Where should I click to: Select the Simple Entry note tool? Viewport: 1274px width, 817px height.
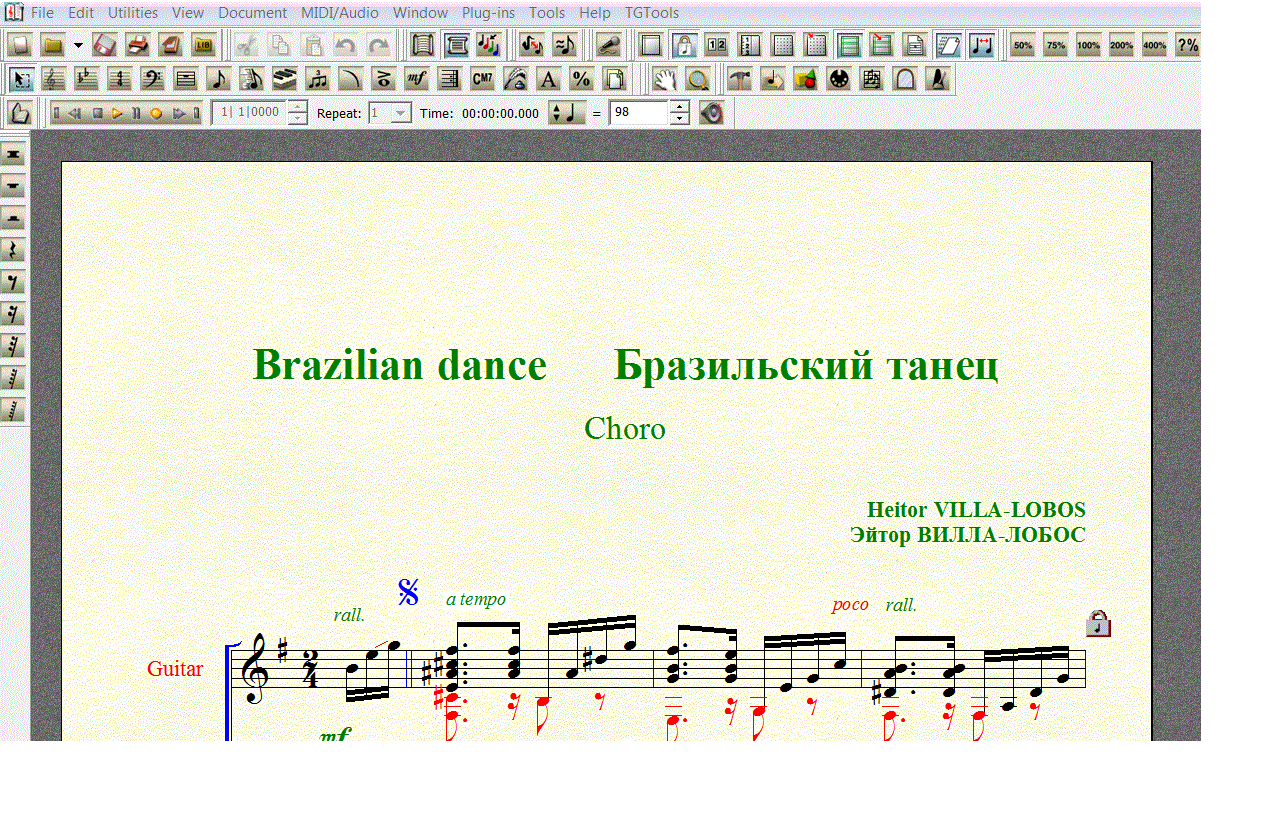pyautogui.click(x=219, y=79)
